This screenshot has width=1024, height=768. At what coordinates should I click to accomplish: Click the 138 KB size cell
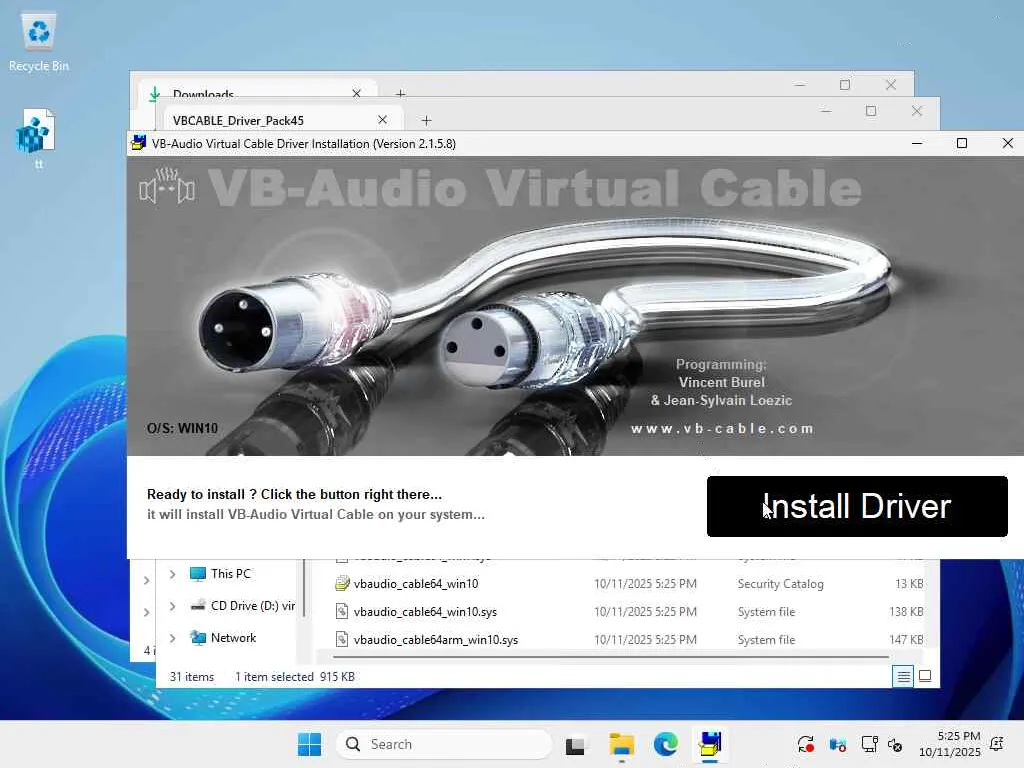(x=906, y=612)
